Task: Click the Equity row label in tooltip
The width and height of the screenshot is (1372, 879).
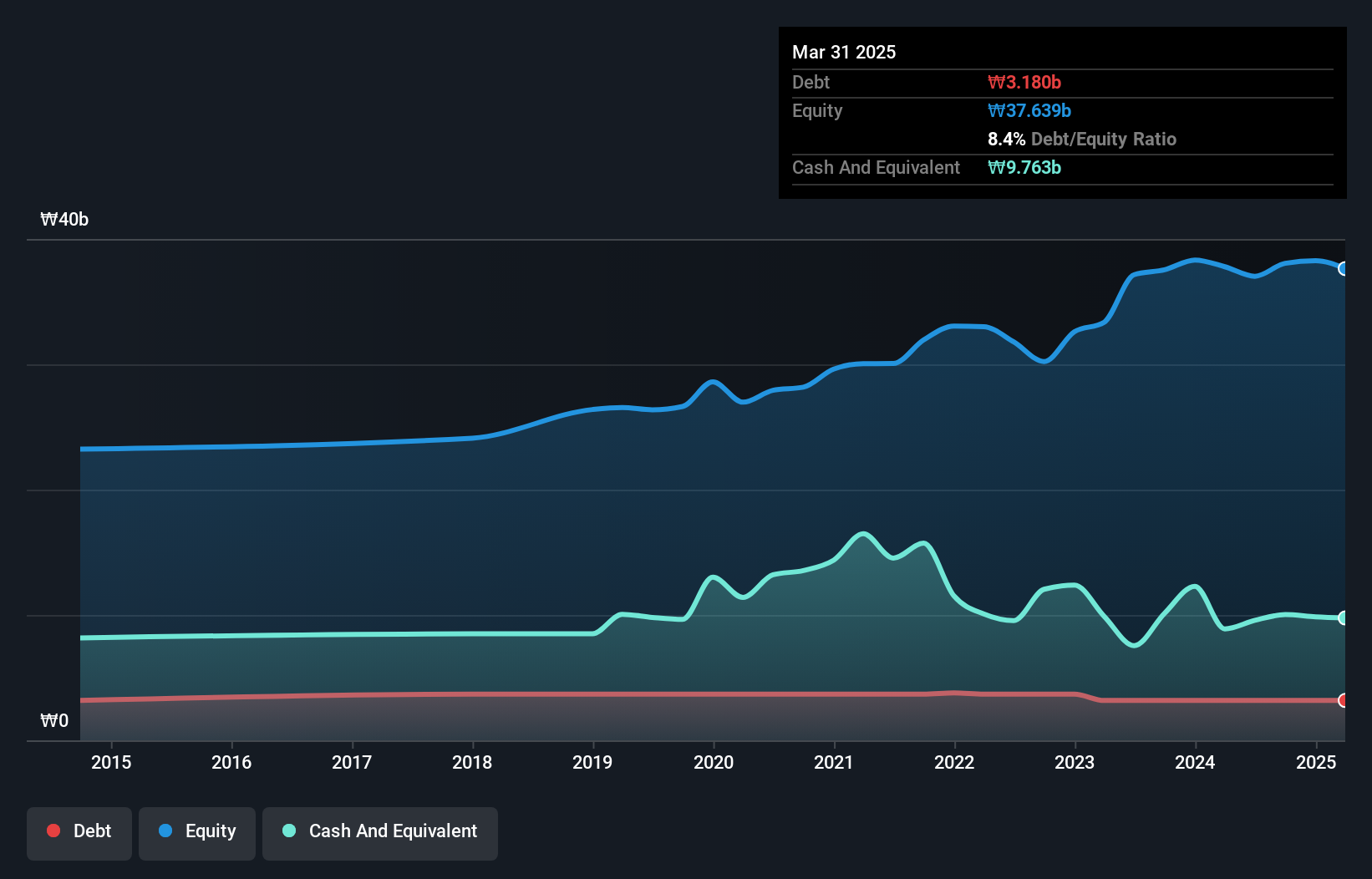Action: pyautogui.click(x=817, y=111)
